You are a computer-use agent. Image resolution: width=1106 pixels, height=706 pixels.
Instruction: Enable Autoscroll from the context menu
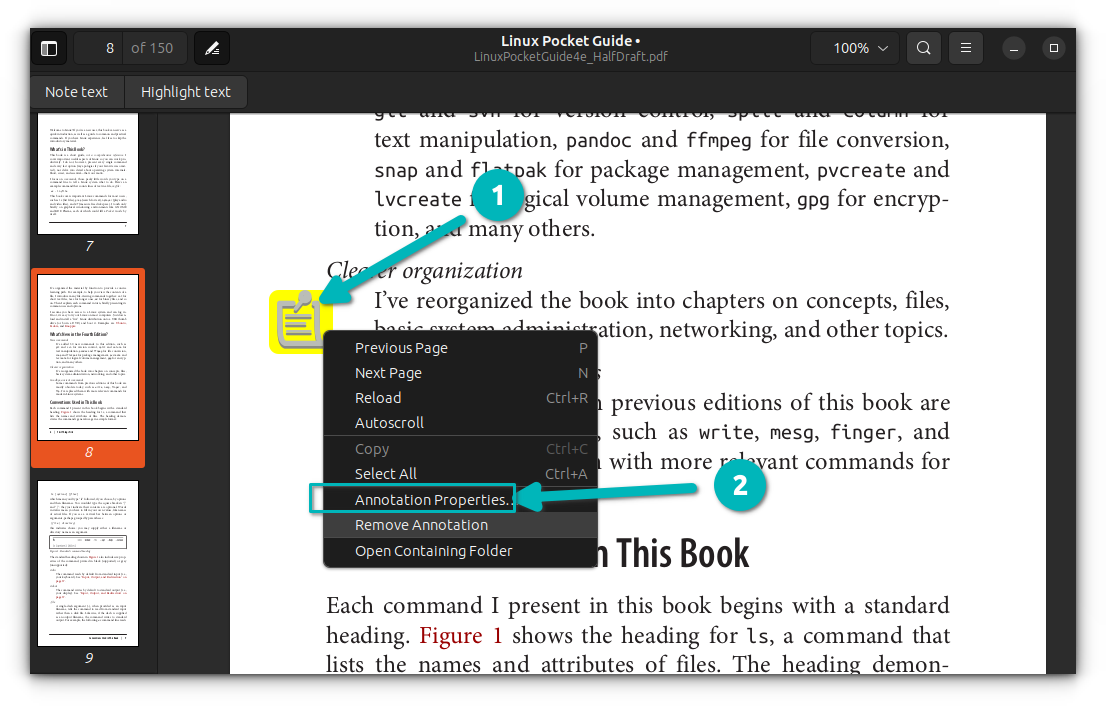click(389, 422)
